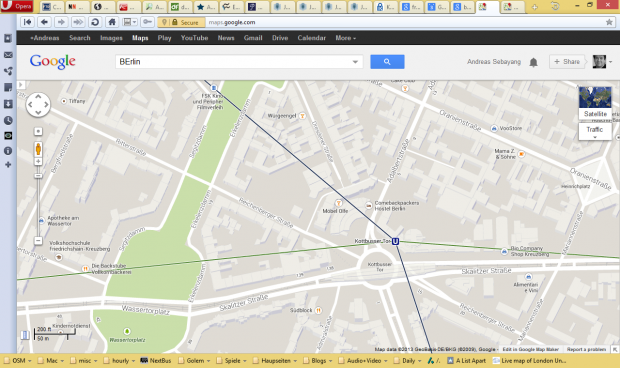This screenshot has height=368, width=620.
Task: Open the NextBus bookmark
Action: click(156, 360)
